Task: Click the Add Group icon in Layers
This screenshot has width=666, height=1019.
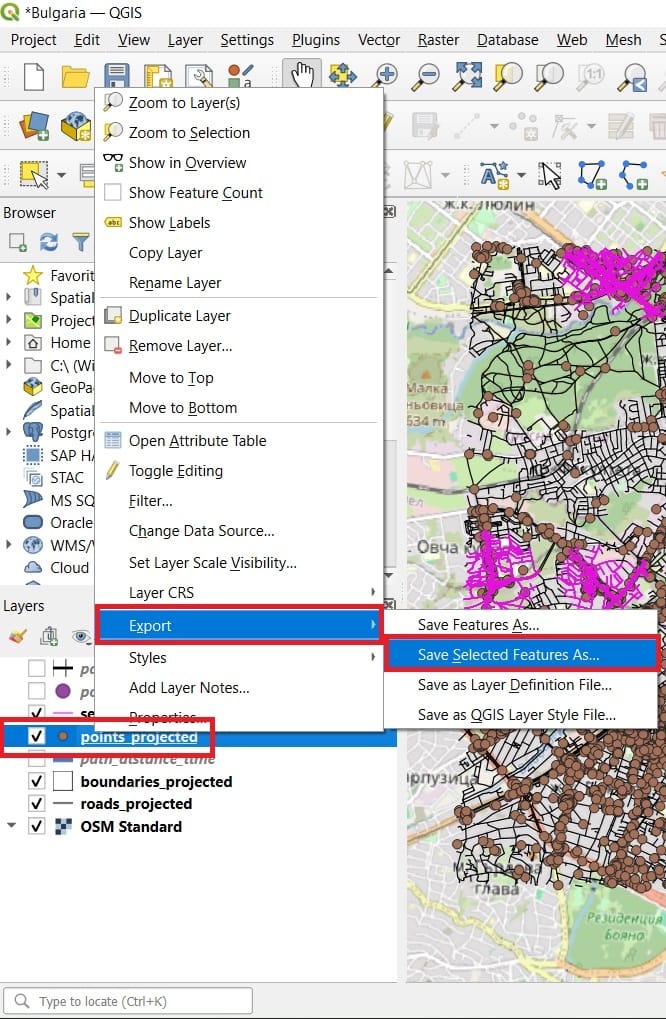Action: 49,636
